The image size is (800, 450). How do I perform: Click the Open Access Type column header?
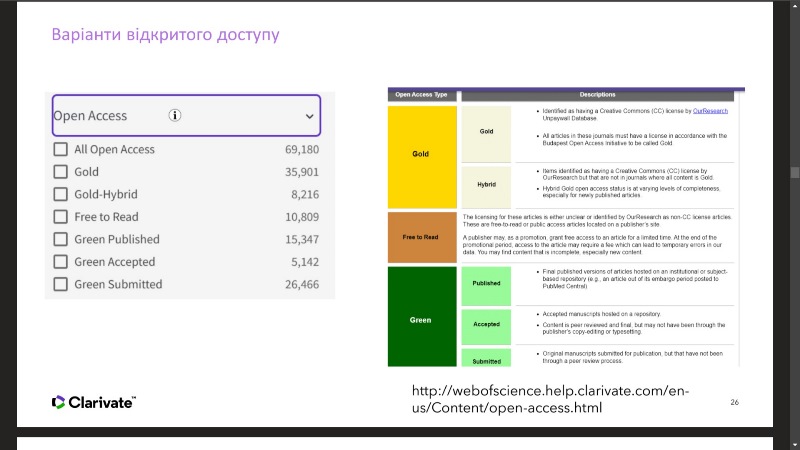tap(421, 95)
